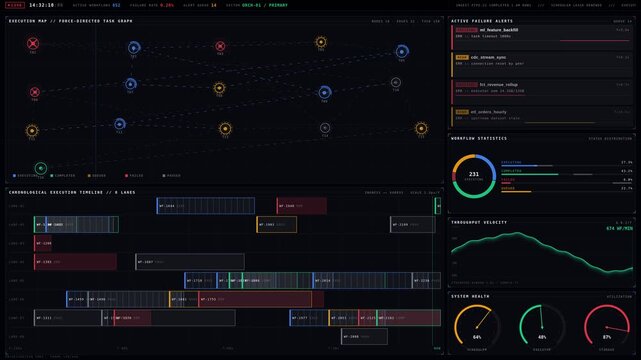641x360 pixels.
Task: Select the red WF-2040 timeline block
Action: pyautogui.click(x=302, y=206)
